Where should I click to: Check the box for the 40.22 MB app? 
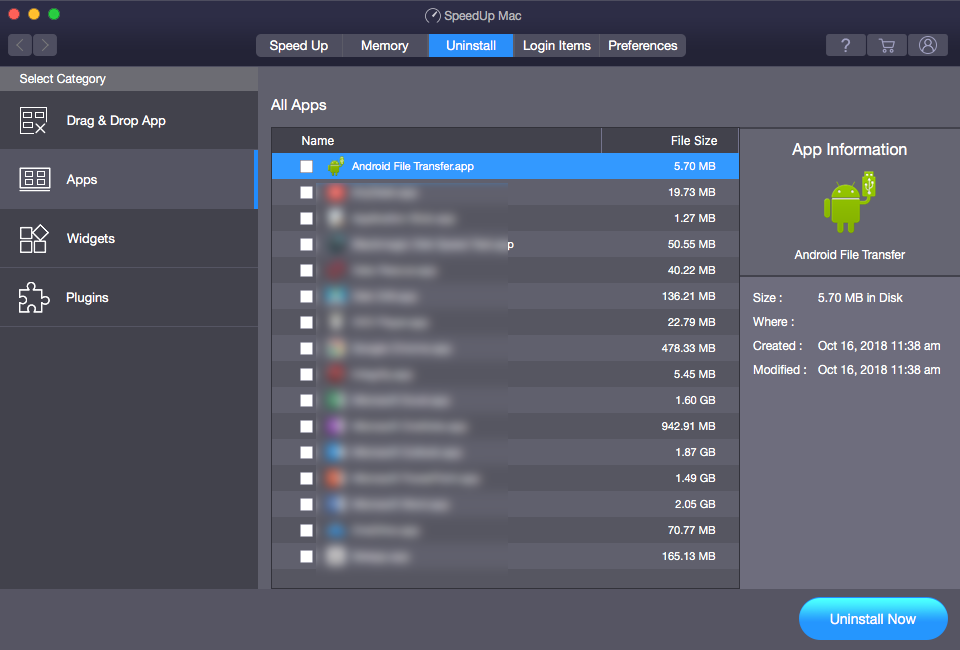pyautogui.click(x=306, y=271)
